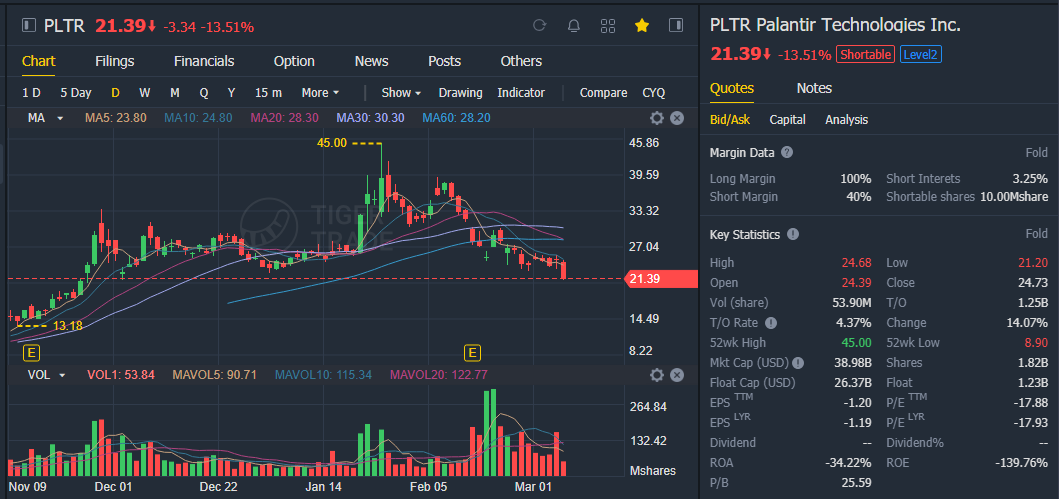
Task: Open the Financials tab
Action: (x=204, y=61)
